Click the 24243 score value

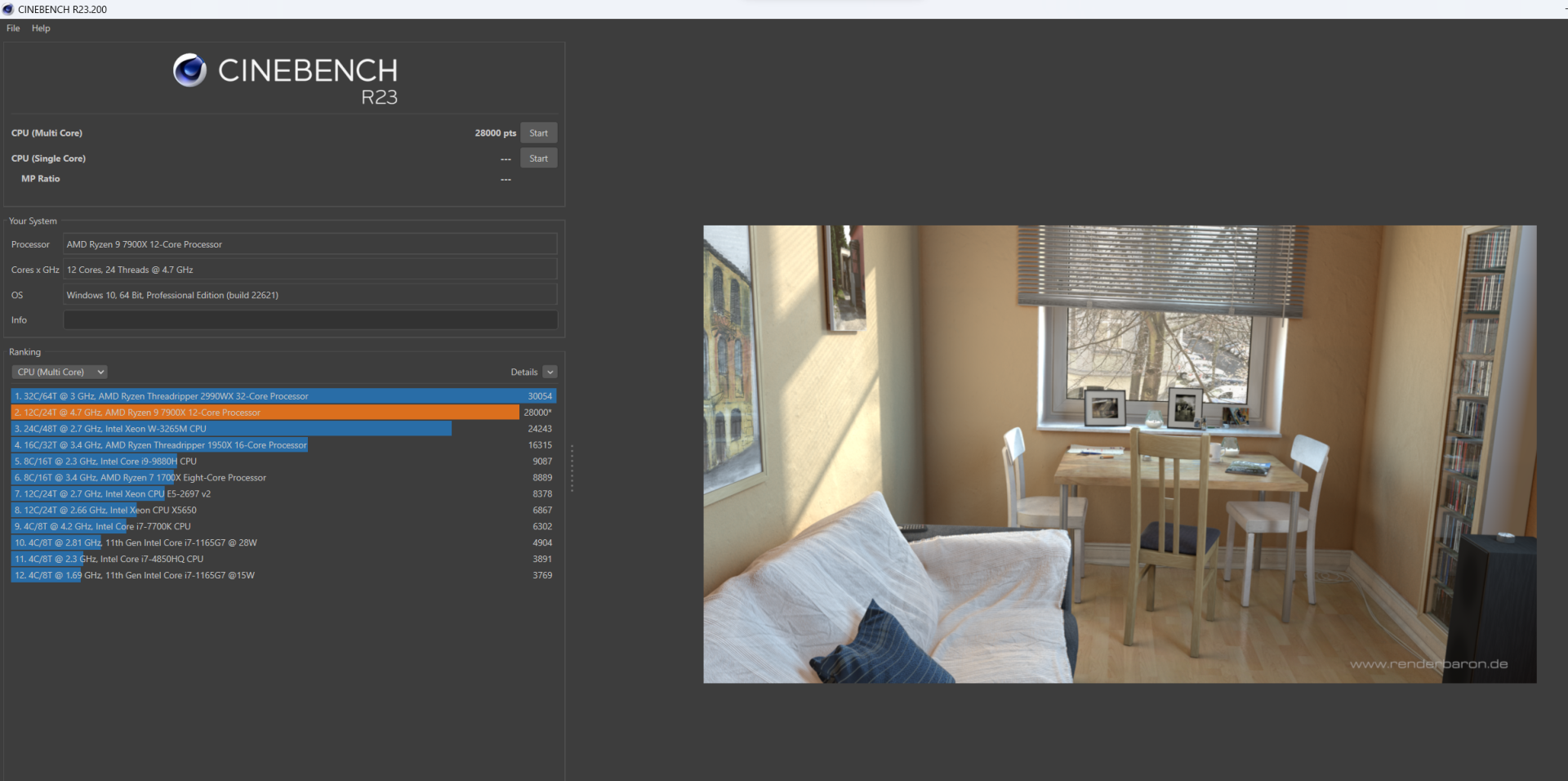pos(540,429)
